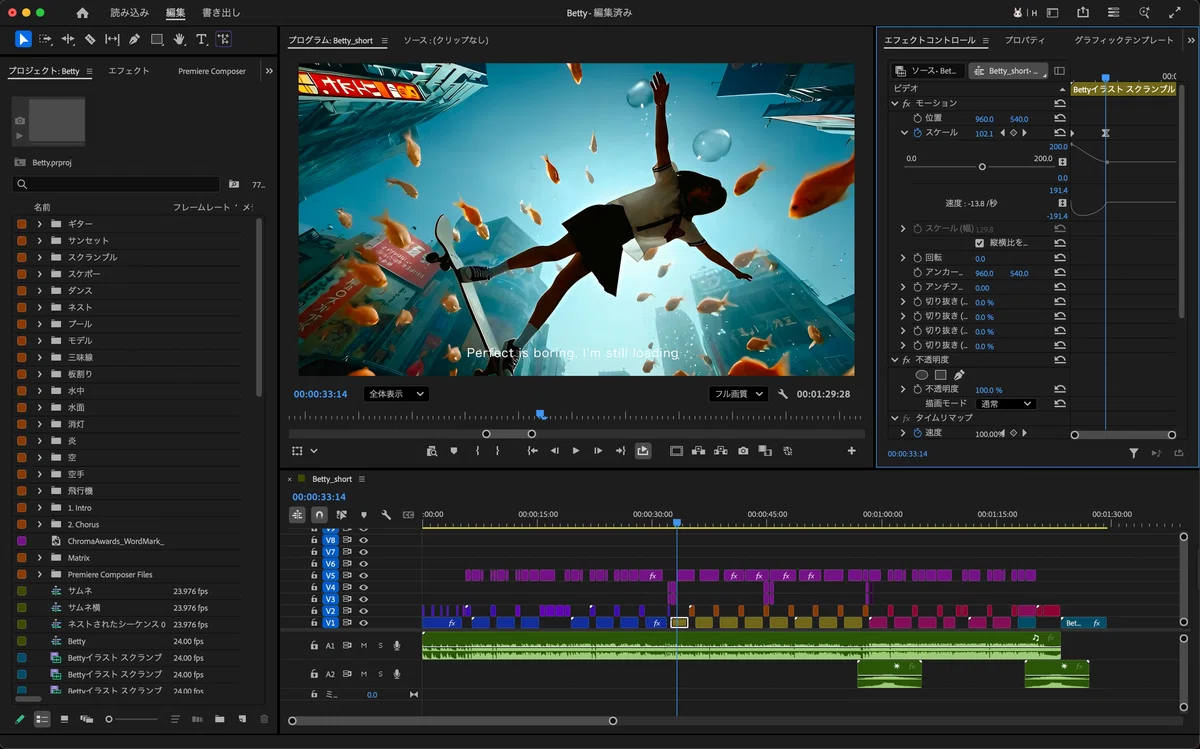Select the Slip tool
The image size is (1200, 749).
(112, 39)
